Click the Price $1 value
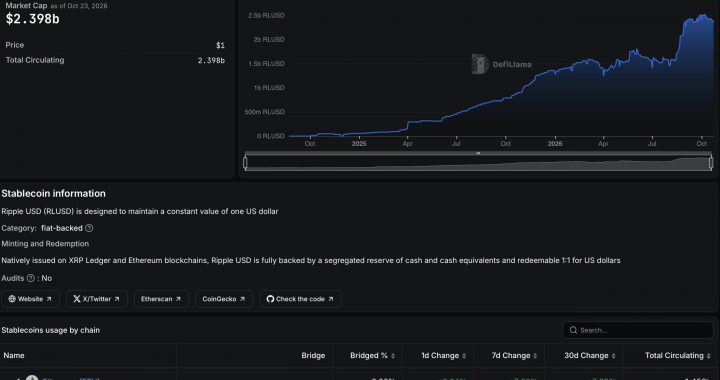Viewport: 720px width, 380px height. pyautogui.click(x=220, y=45)
